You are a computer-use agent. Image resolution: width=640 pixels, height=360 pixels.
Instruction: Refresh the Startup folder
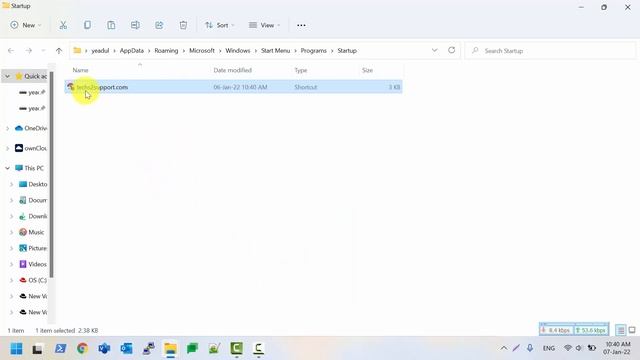(x=451, y=50)
